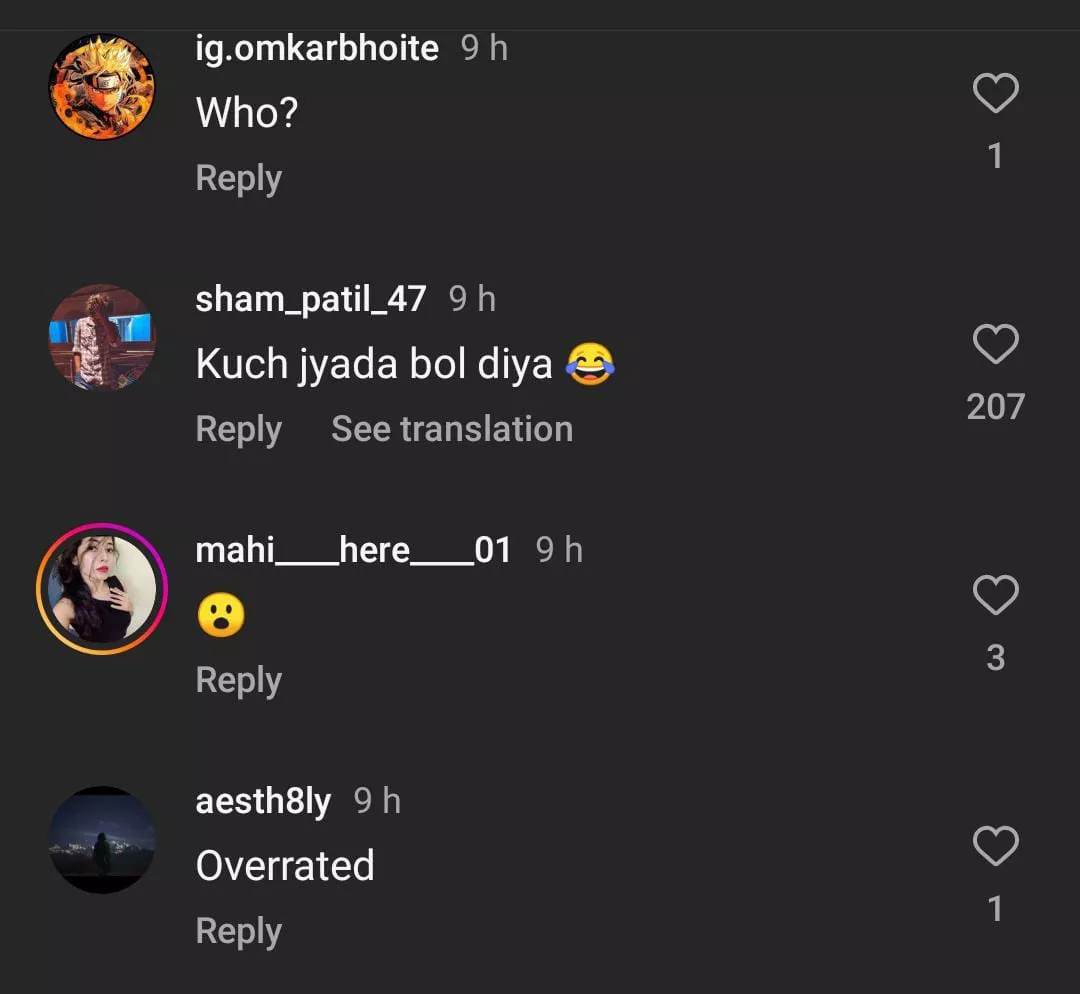Image resolution: width=1080 pixels, height=994 pixels.
Task: Open ig.omkarbhoite's profile picture
Action: pyautogui.click(x=102, y=87)
